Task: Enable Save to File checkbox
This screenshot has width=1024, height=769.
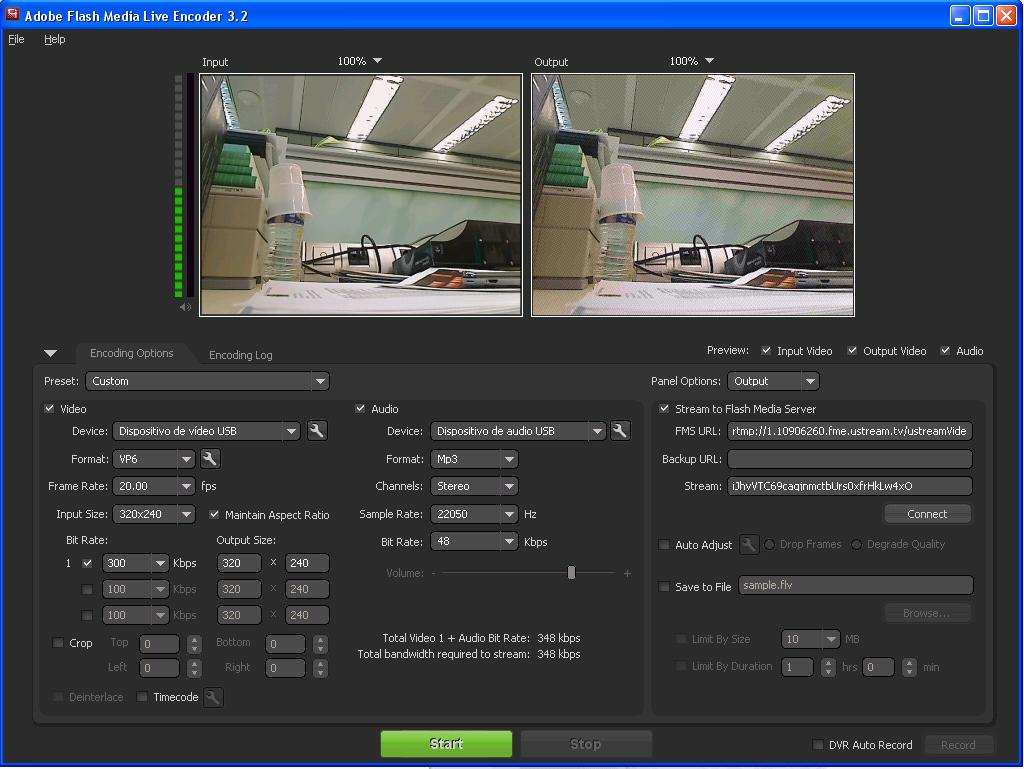Action: [664, 587]
